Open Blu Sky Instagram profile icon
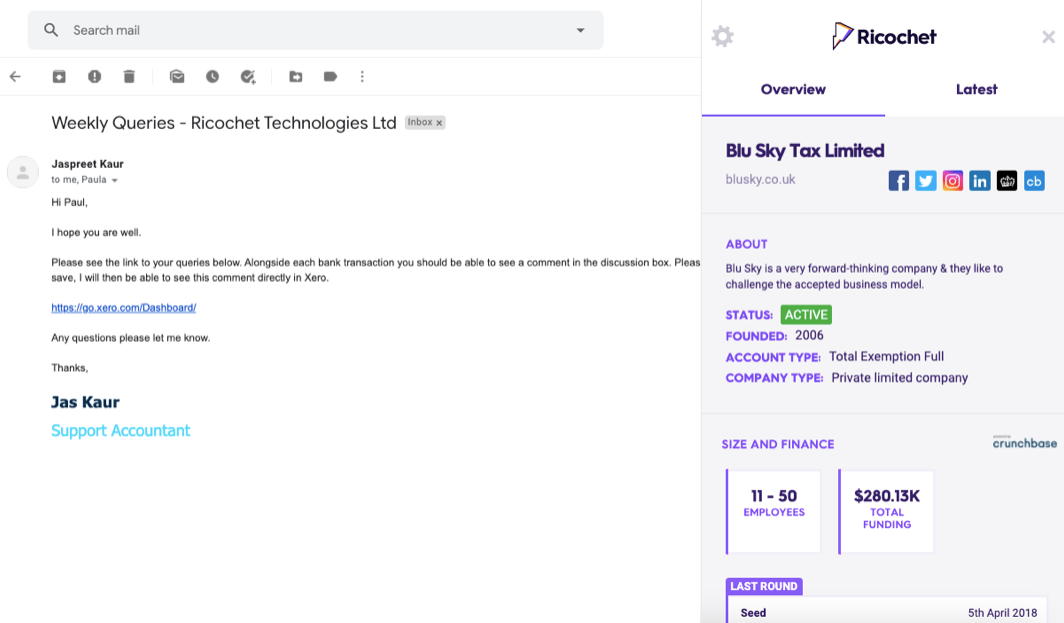This screenshot has width=1064, height=623. coord(953,181)
